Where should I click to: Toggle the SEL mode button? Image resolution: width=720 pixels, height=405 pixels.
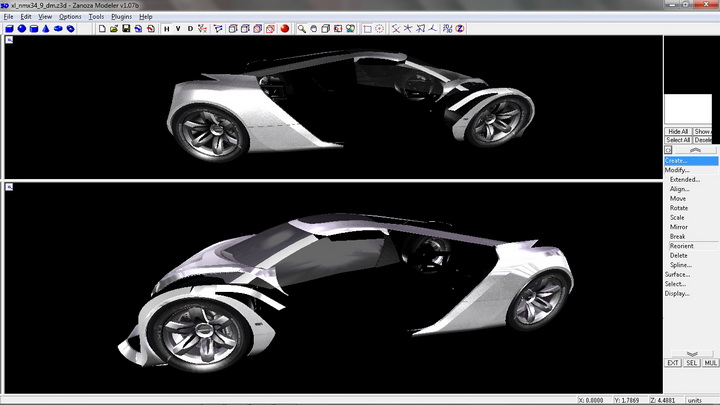pos(691,362)
